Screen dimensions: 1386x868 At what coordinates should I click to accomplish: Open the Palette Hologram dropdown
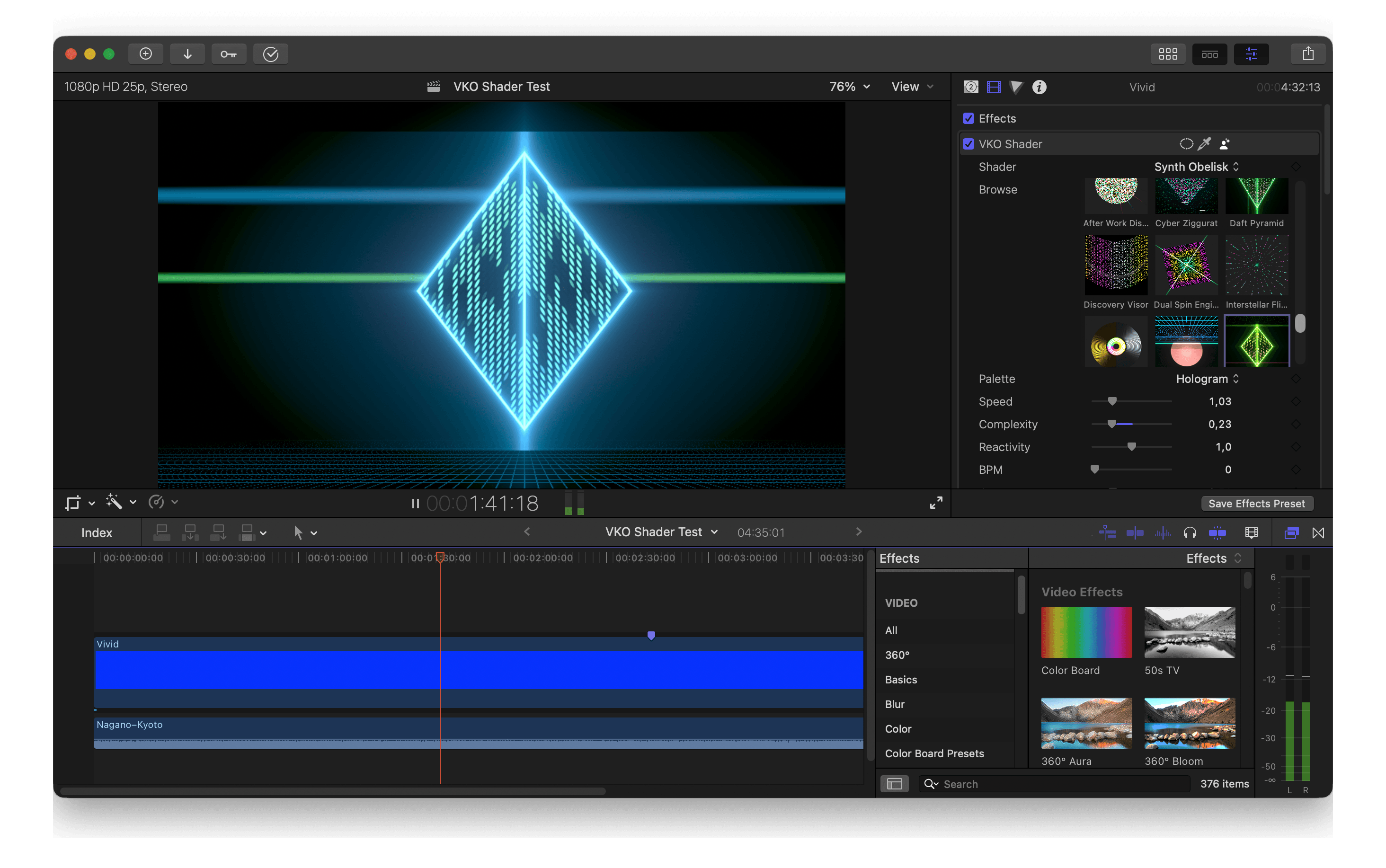pyautogui.click(x=1207, y=379)
